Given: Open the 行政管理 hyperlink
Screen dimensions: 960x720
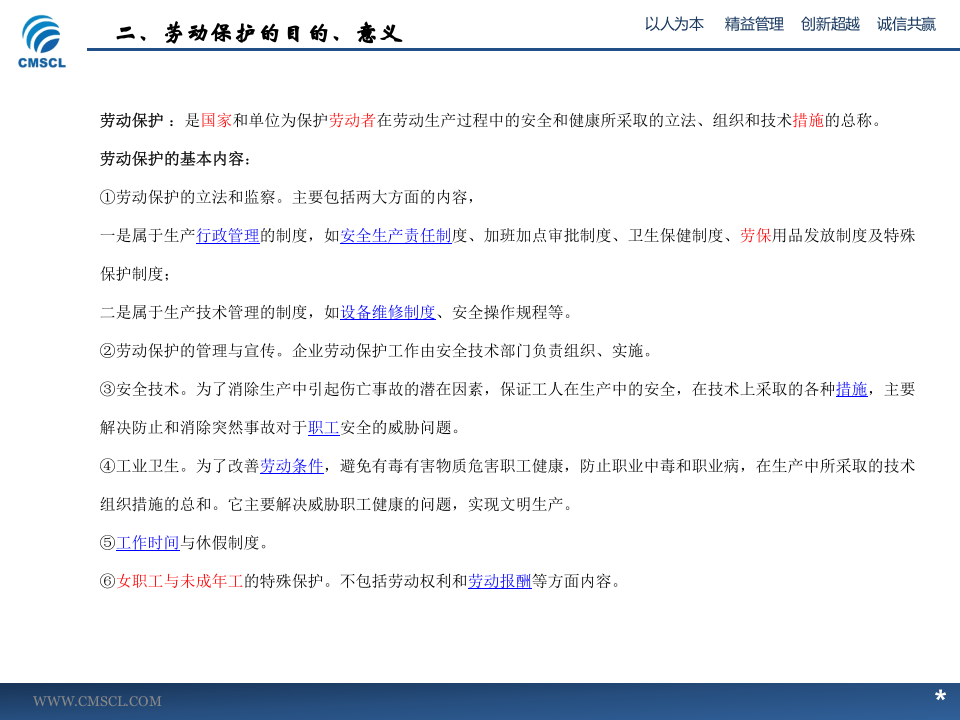Looking at the screenshot, I should pos(228,236).
